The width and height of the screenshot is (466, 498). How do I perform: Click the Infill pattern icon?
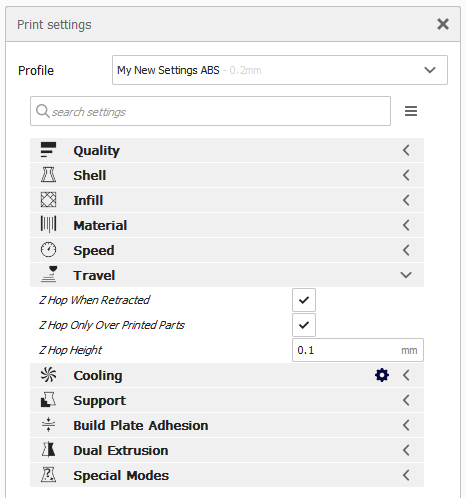pos(48,200)
